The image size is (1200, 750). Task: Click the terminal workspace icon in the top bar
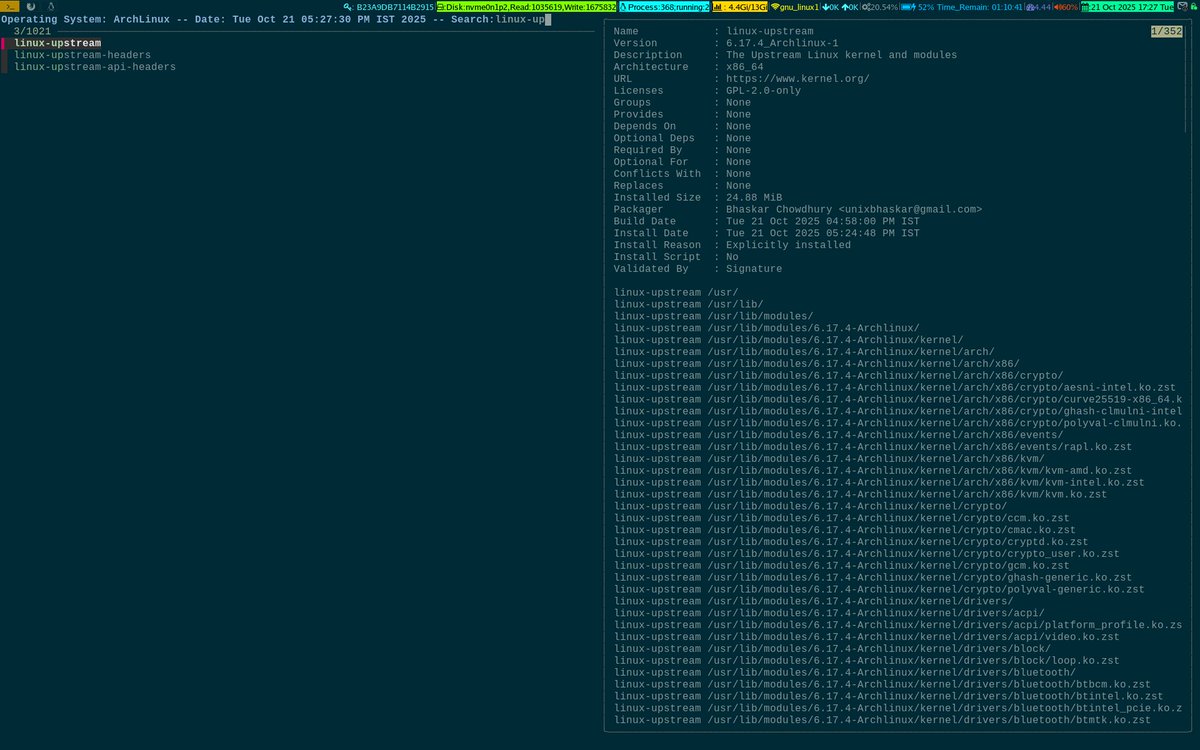tap(8, 6)
